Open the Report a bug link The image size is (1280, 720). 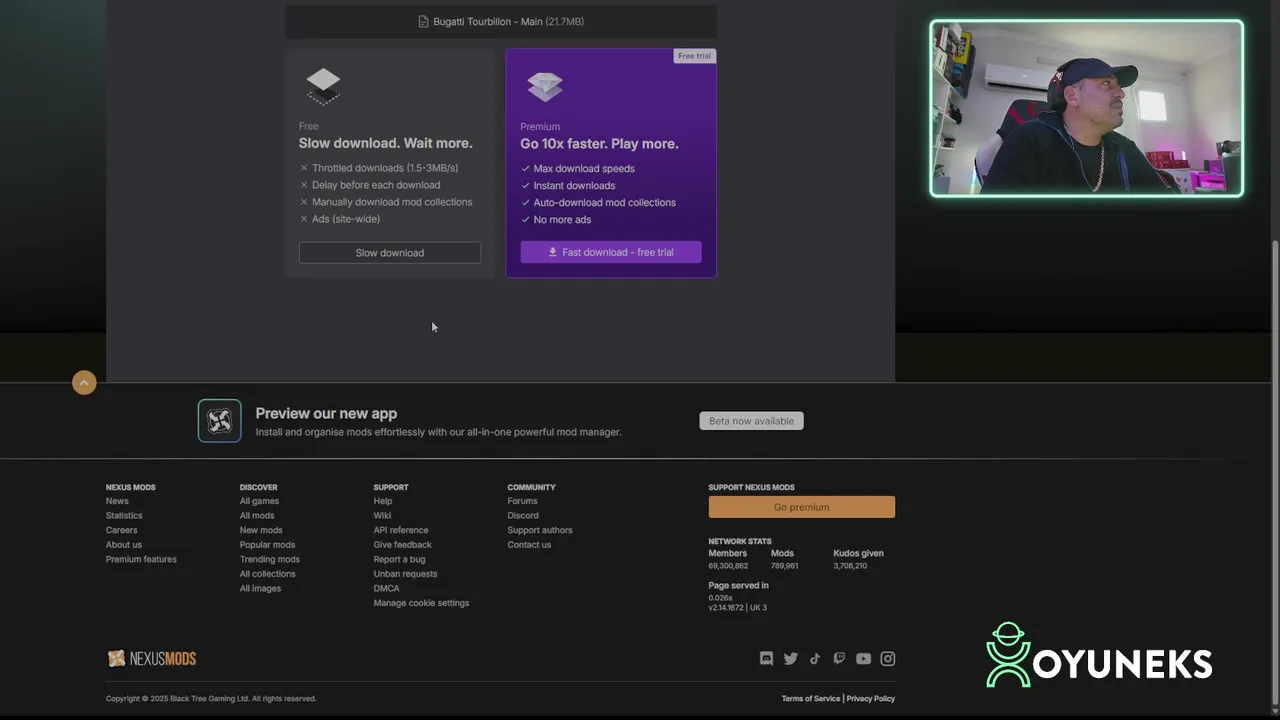(399, 559)
